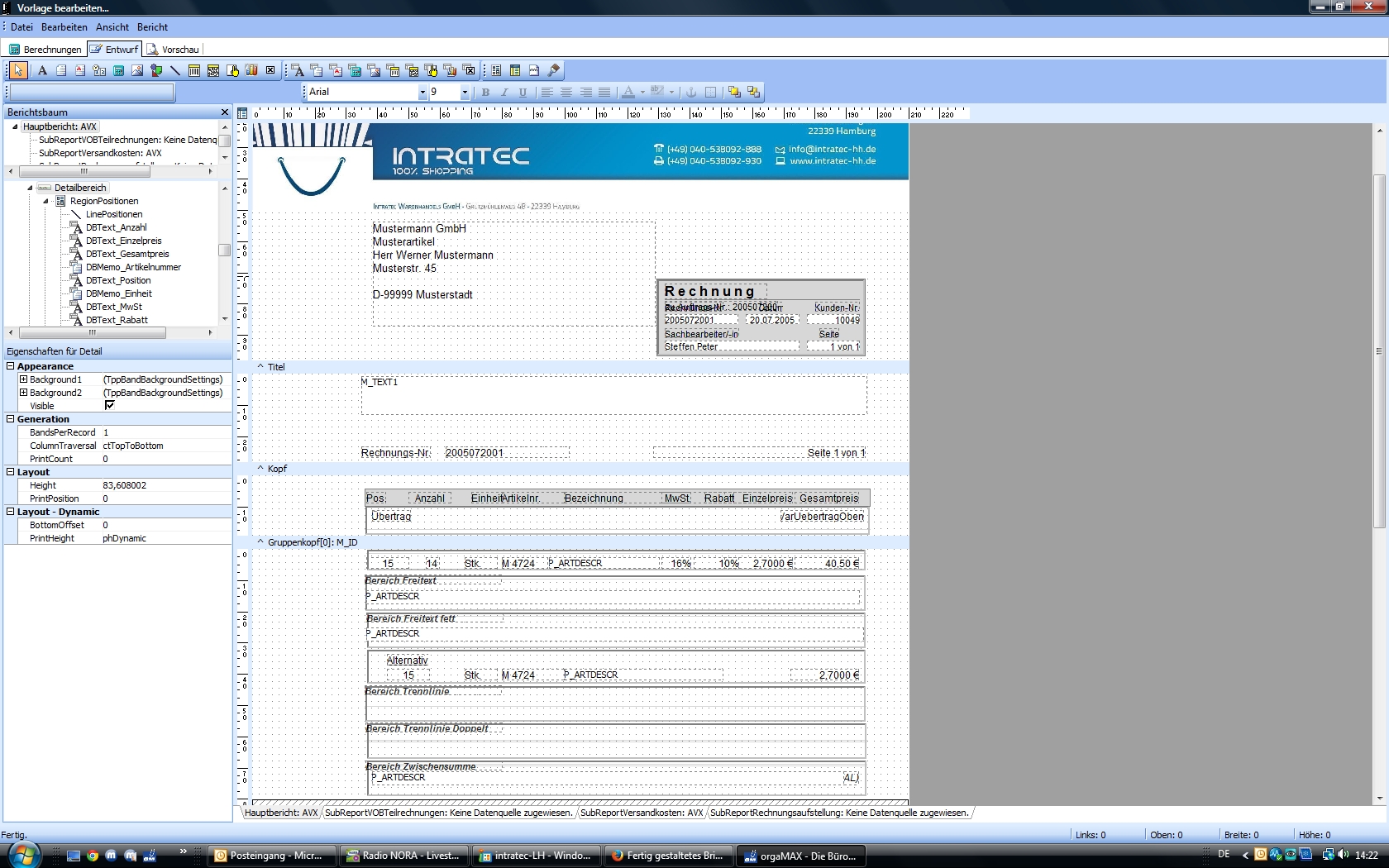The height and width of the screenshot is (868, 1389).
Task: Align text right
Action: click(x=585, y=92)
